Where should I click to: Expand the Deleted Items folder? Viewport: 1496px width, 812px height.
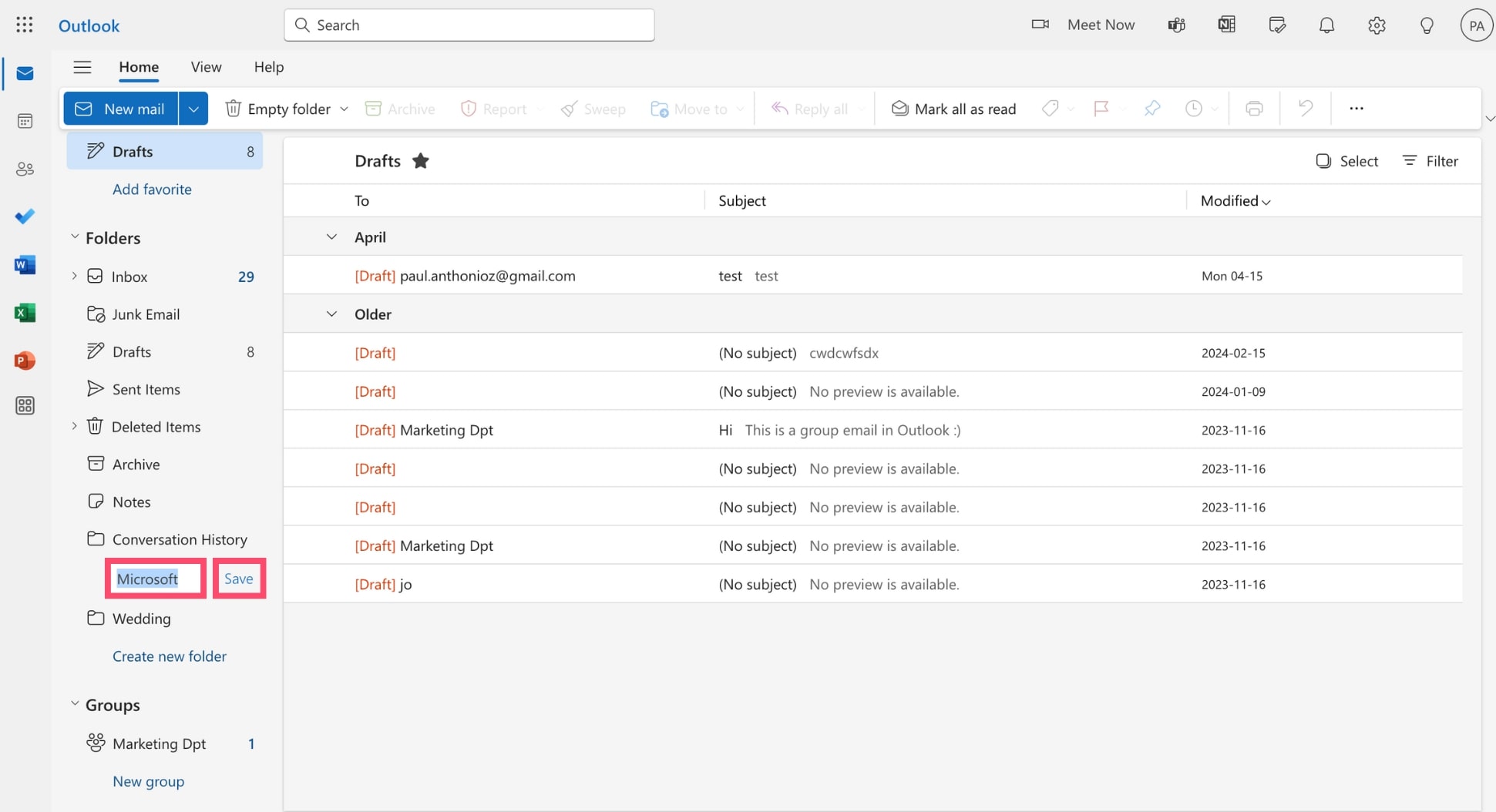pos(75,426)
